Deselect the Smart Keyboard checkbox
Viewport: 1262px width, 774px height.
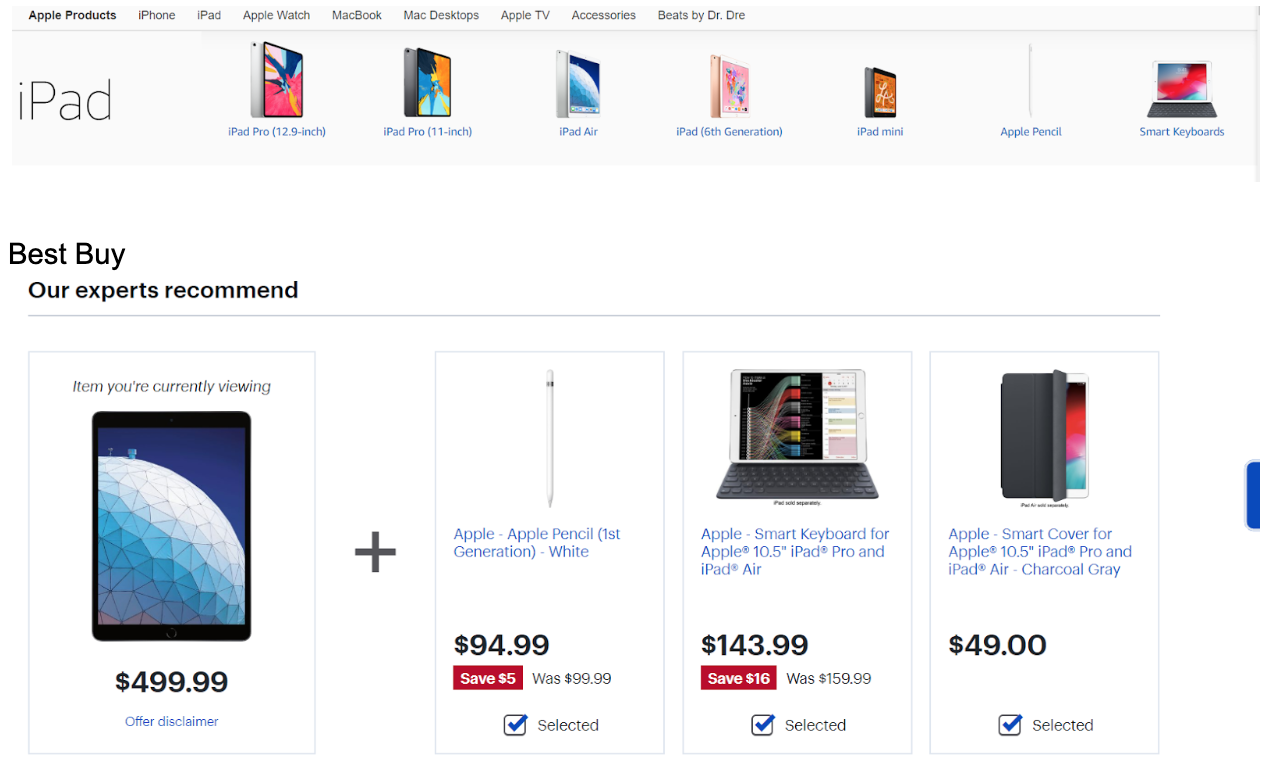pos(763,725)
